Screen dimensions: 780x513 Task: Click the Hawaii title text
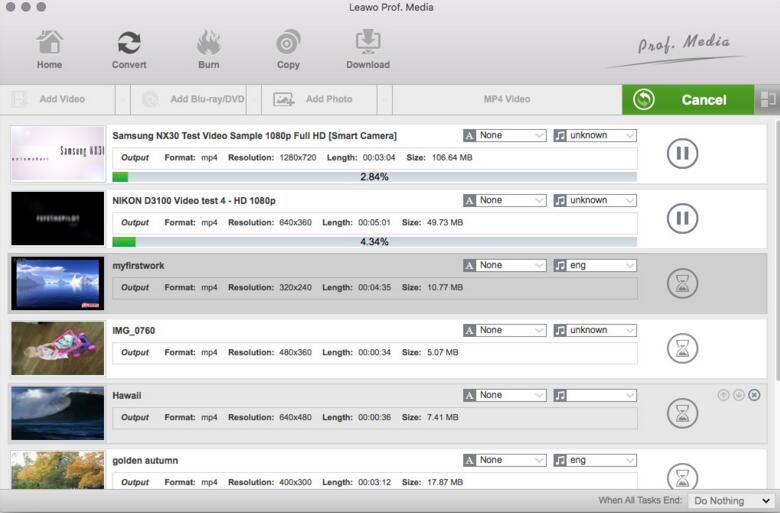[x=127, y=396]
